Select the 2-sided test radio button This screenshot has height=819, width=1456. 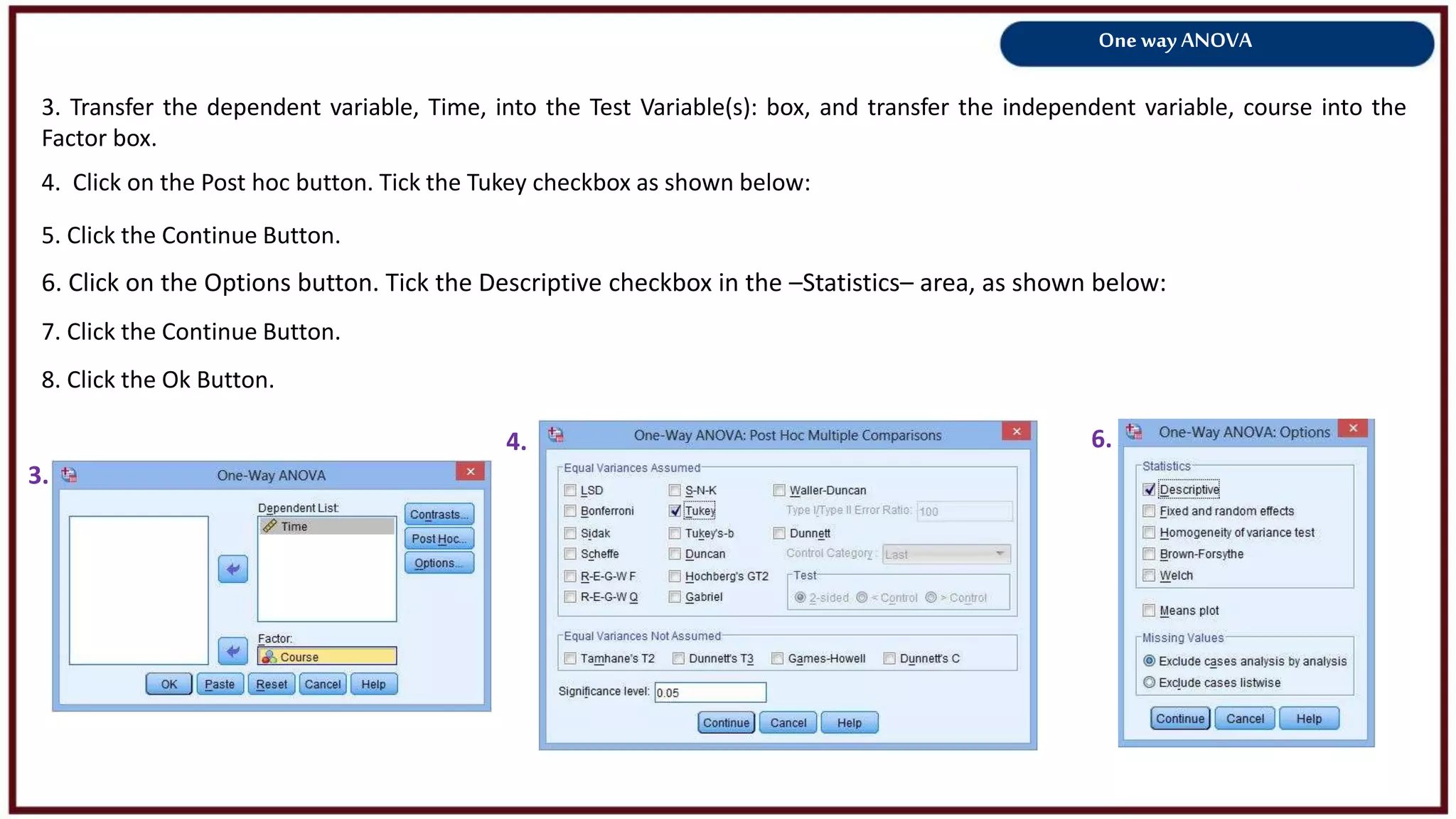coord(800,597)
